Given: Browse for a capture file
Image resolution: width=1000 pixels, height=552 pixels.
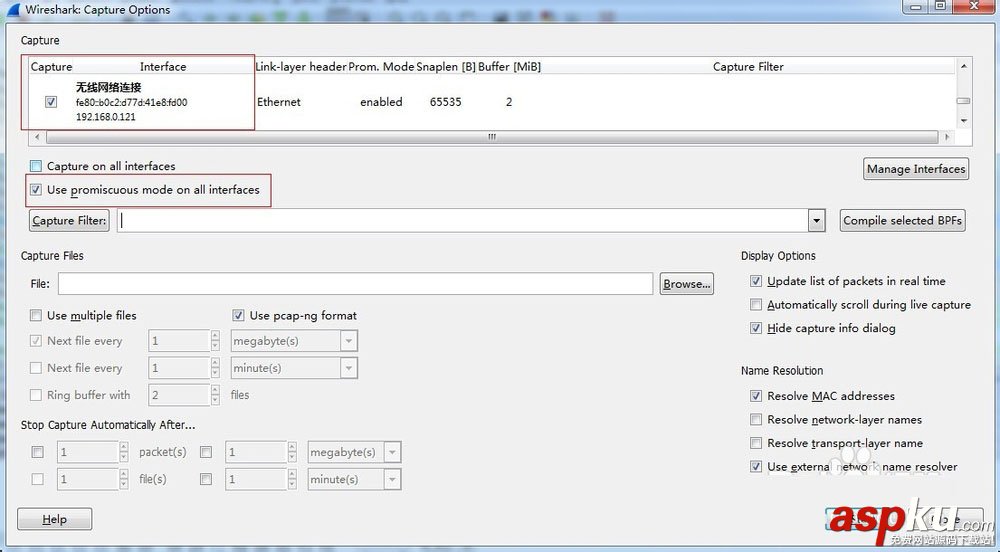Looking at the screenshot, I should coord(687,284).
